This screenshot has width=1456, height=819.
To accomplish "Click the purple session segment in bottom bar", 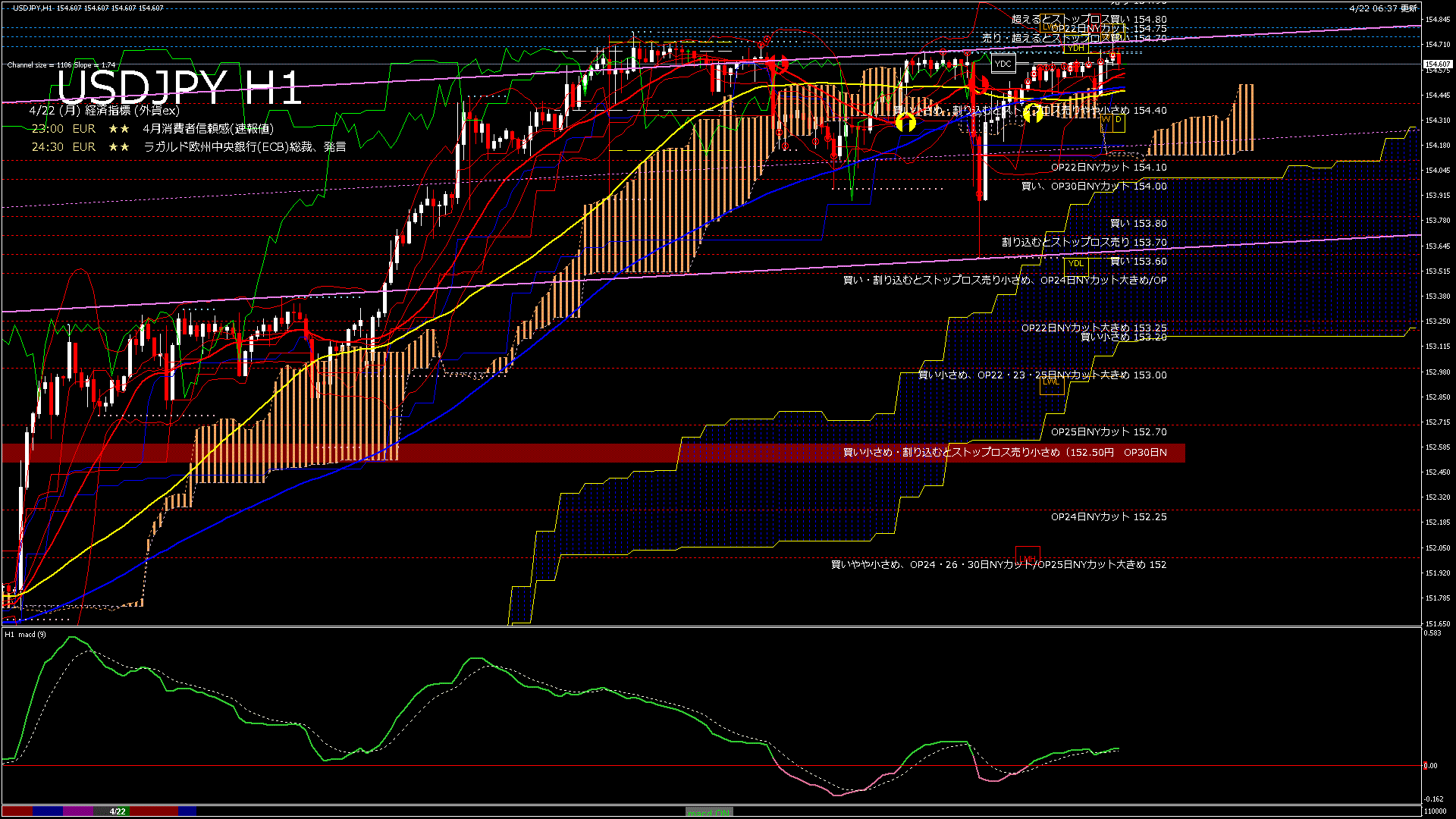I will point(78,811).
